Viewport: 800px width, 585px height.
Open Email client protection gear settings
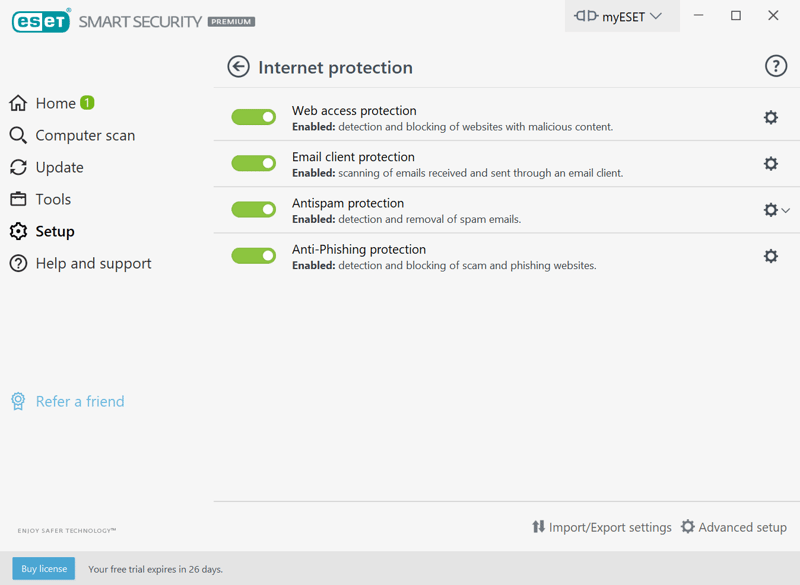click(770, 163)
